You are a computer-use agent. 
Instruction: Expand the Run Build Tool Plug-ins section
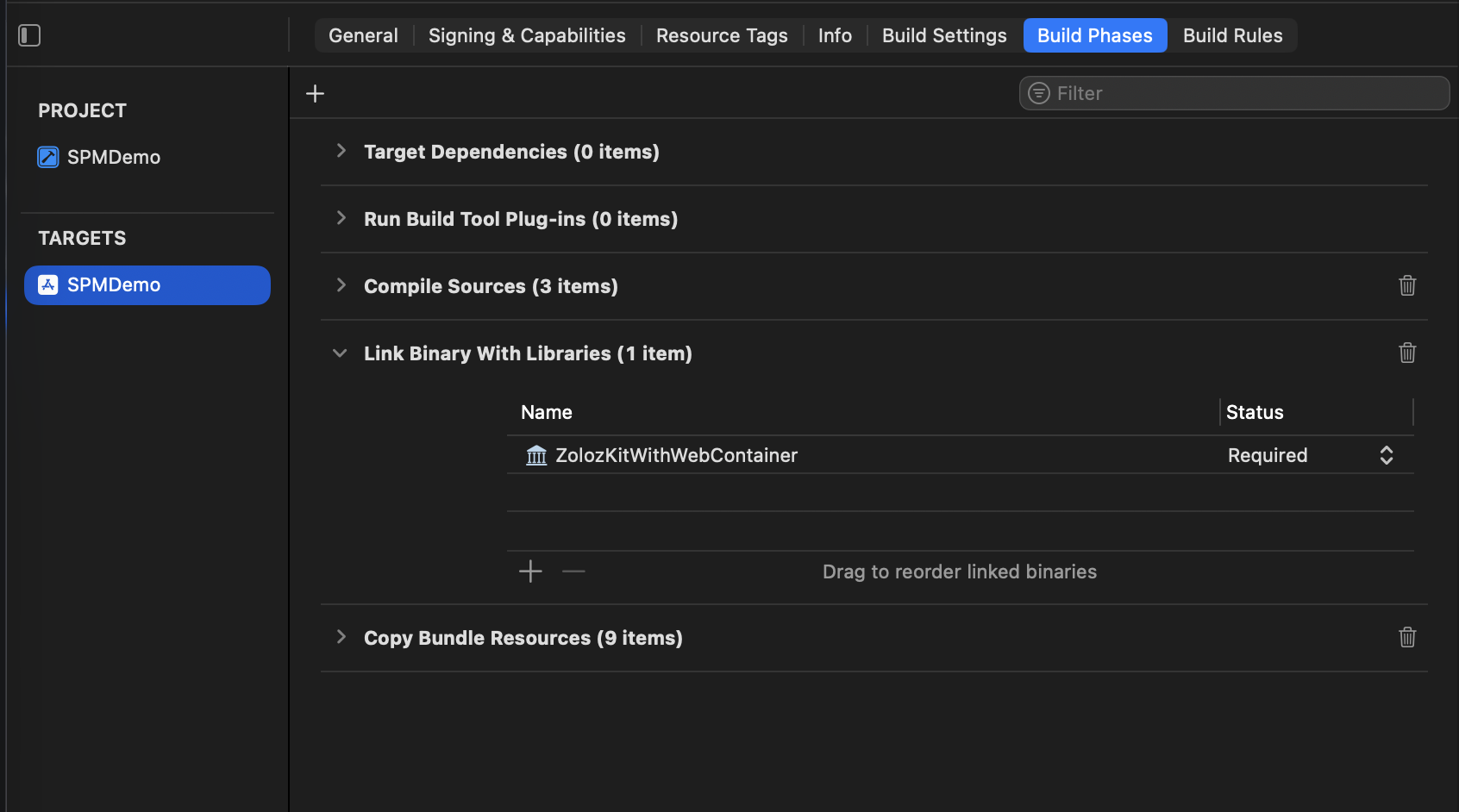click(x=341, y=218)
